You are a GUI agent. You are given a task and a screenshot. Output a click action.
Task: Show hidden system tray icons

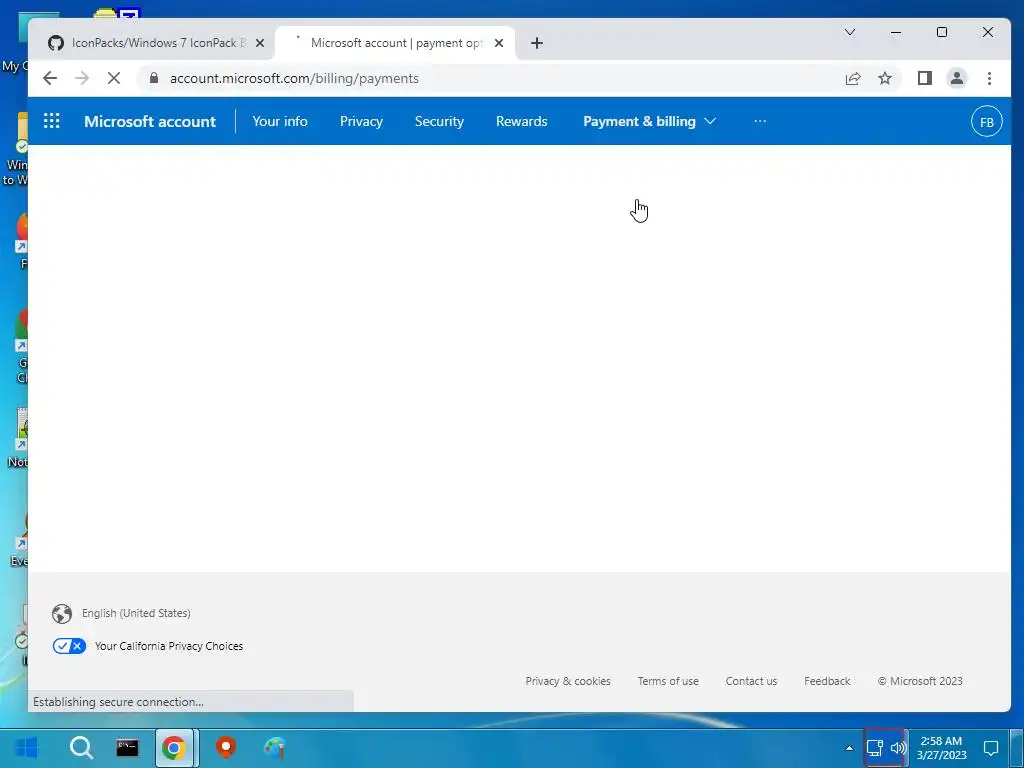click(x=849, y=748)
